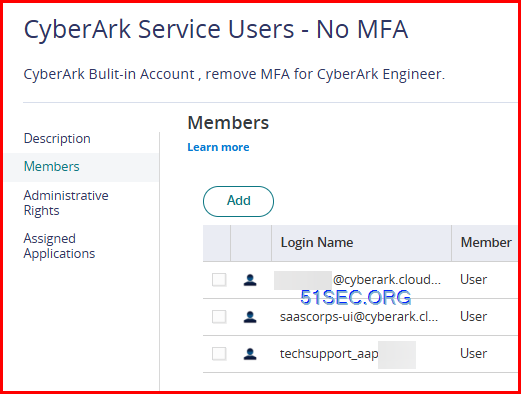521x394 pixels.
Task: Go to Assigned Applications section
Action: click(59, 246)
